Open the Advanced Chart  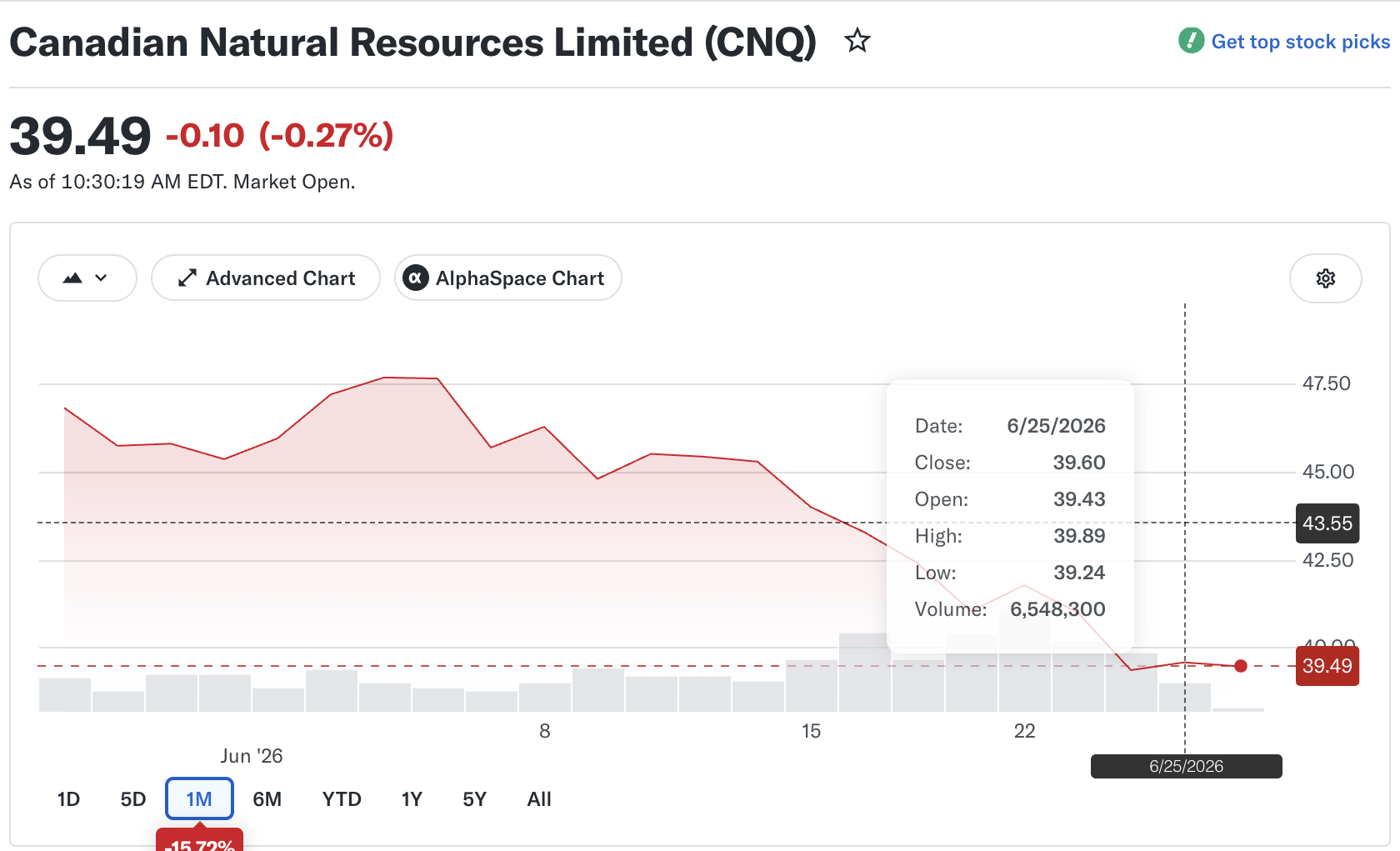pyautogui.click(x=266, y=278)
